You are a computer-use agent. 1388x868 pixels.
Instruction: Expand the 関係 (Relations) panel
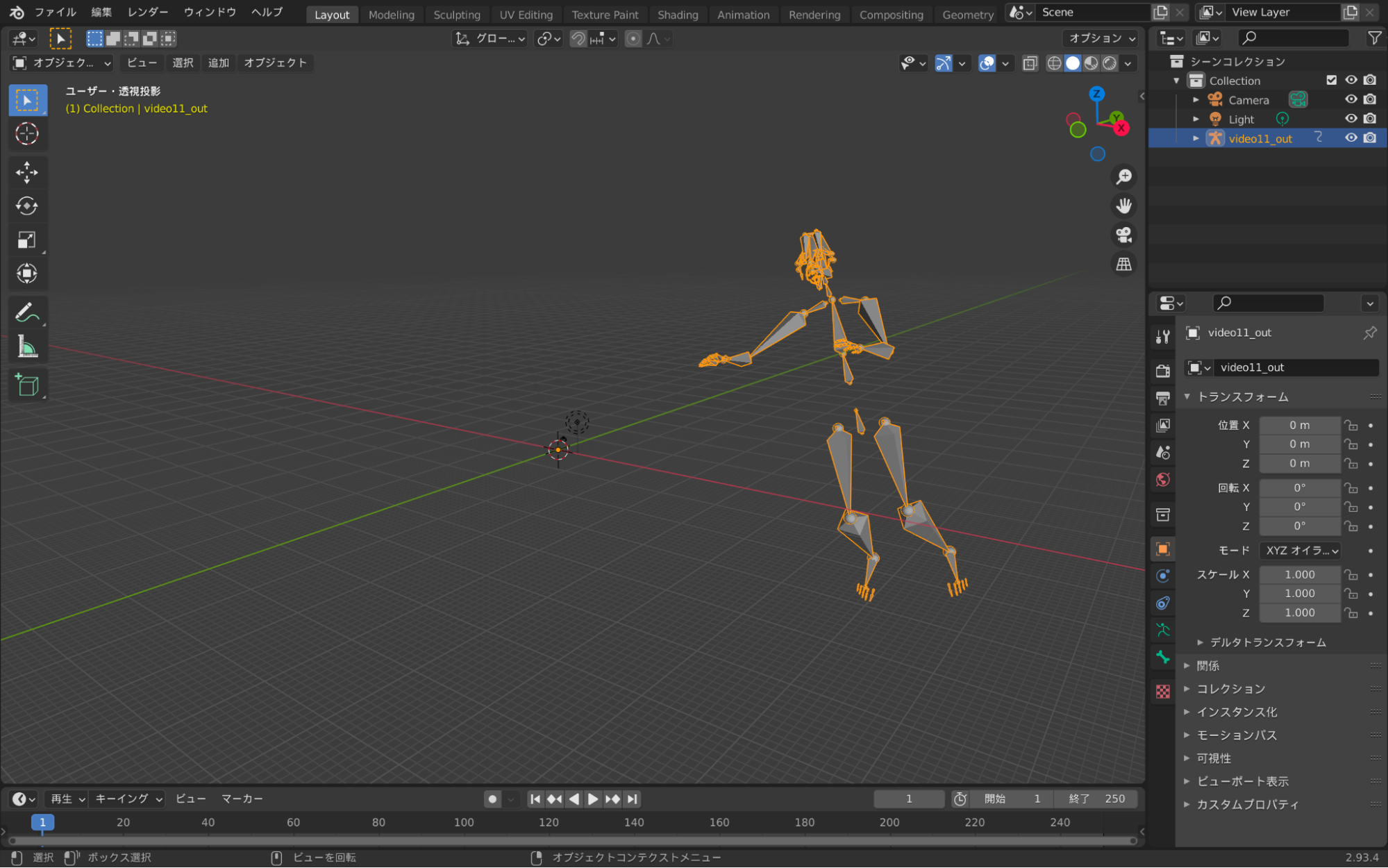[x=1207, y=666]
